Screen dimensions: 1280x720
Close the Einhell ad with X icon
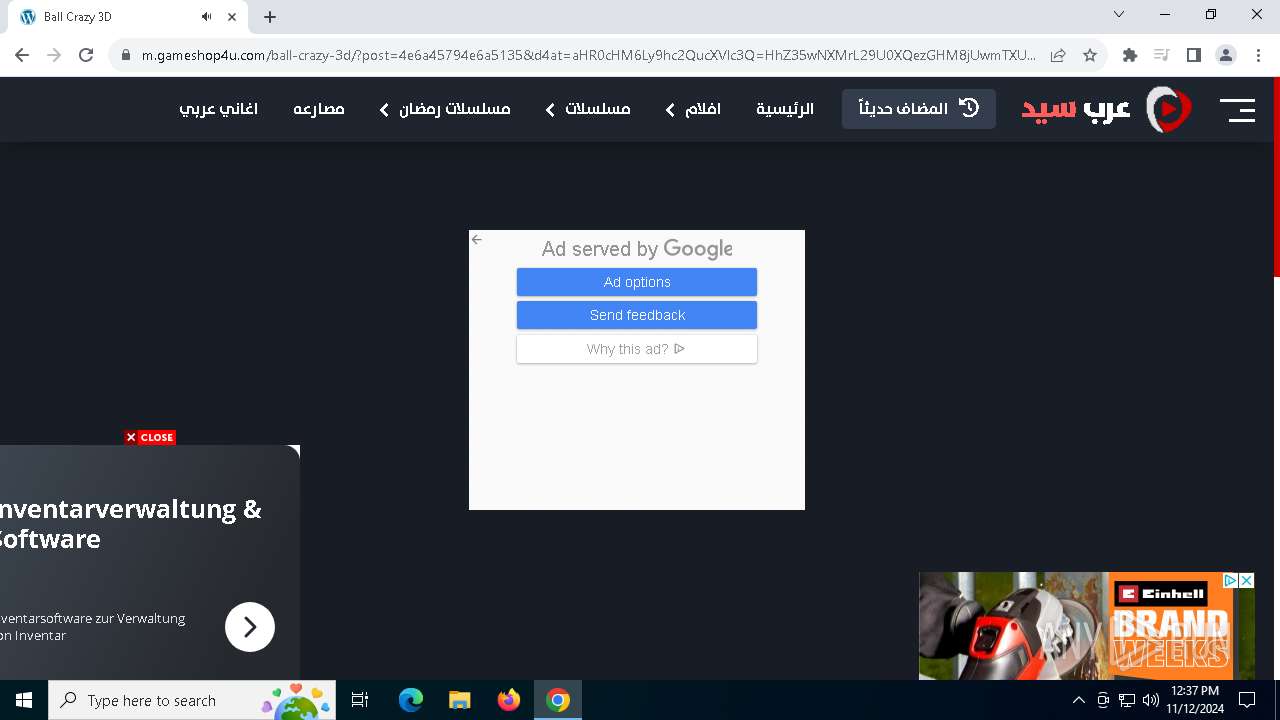[1246, 580]
